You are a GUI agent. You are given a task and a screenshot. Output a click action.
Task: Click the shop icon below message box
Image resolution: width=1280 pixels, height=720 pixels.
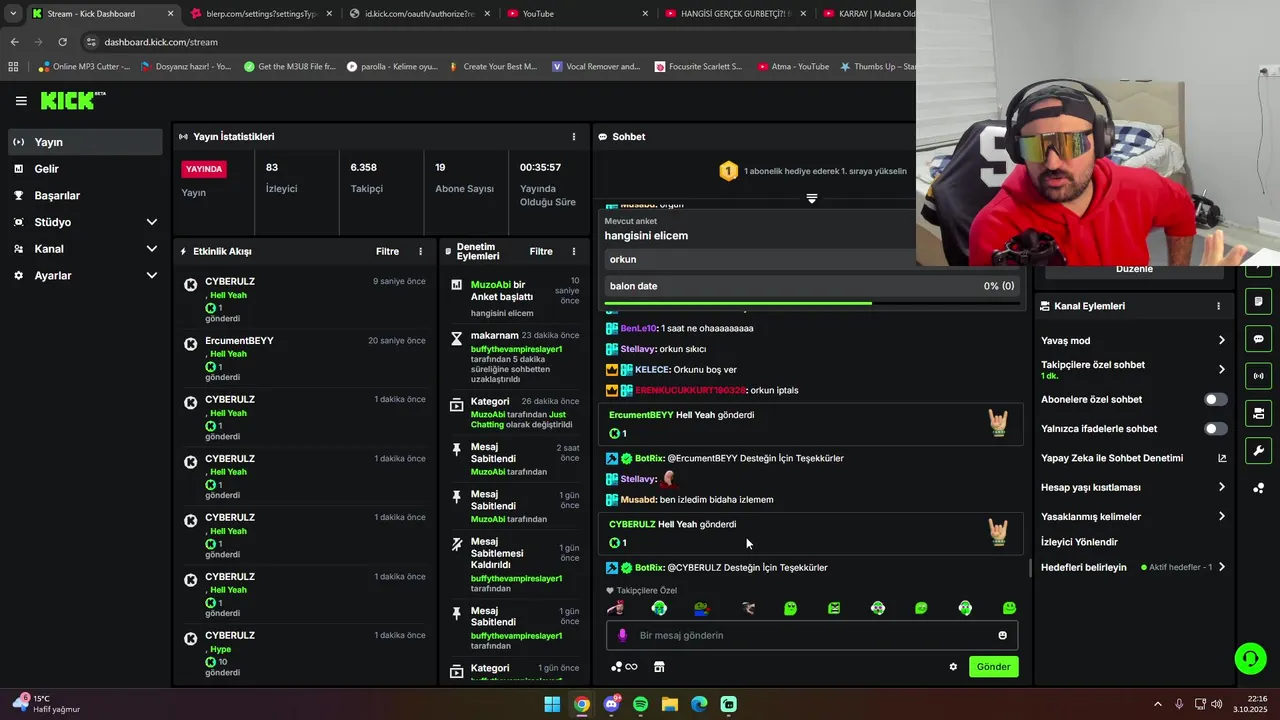point(659,667)
